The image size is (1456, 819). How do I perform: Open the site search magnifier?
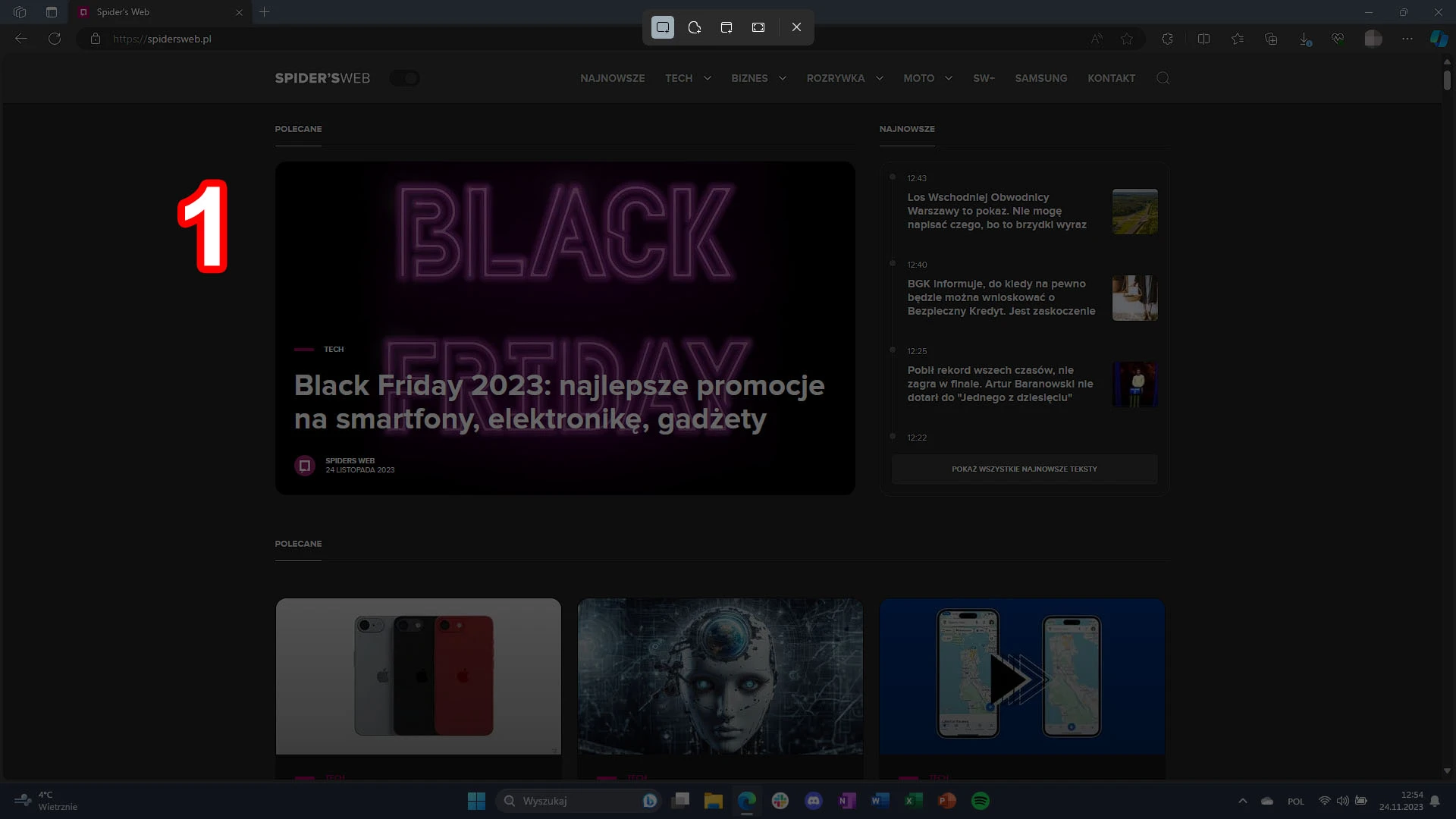pos(1163,78)
